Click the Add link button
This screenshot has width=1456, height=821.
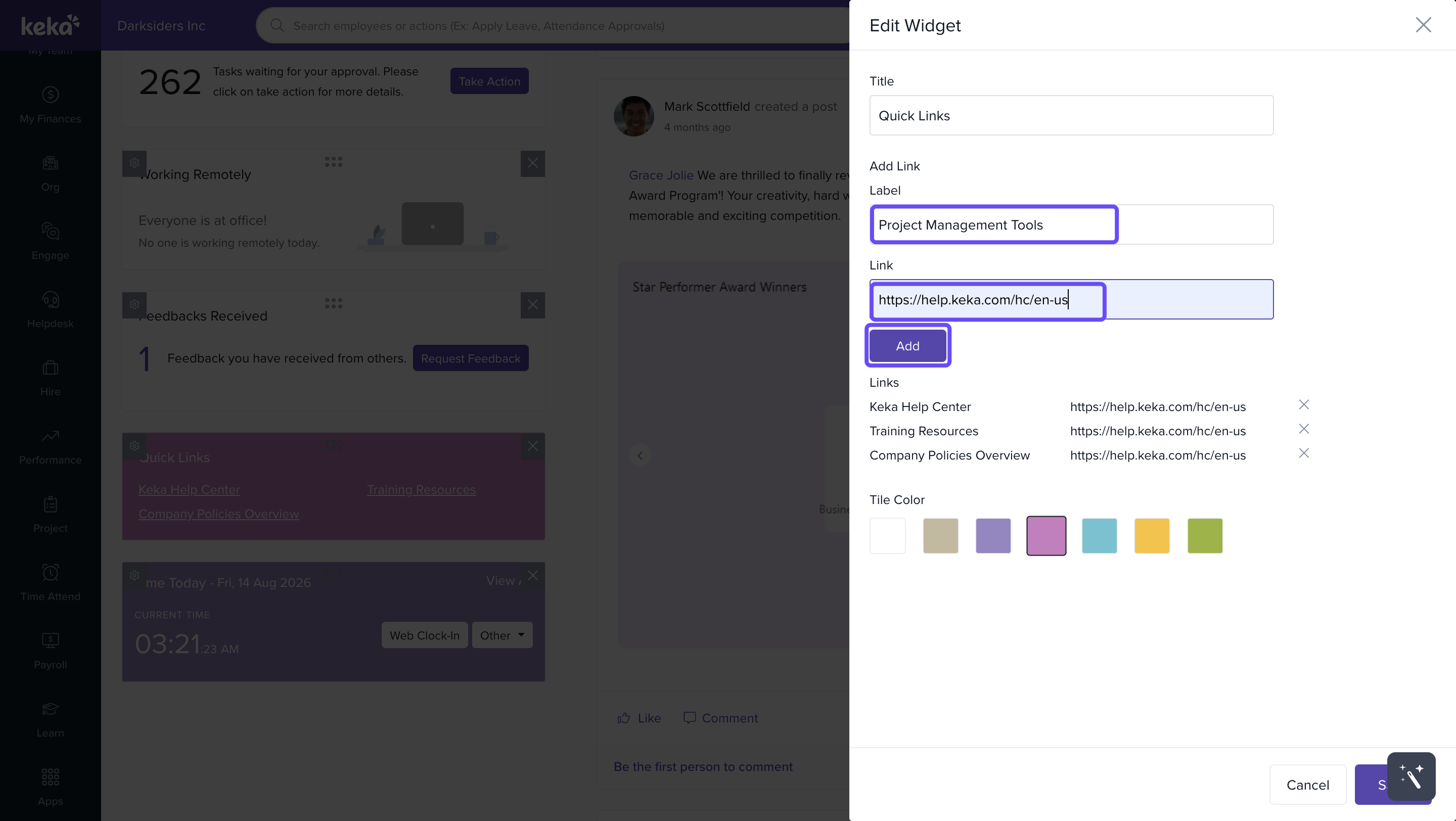[x=907, y=346]
